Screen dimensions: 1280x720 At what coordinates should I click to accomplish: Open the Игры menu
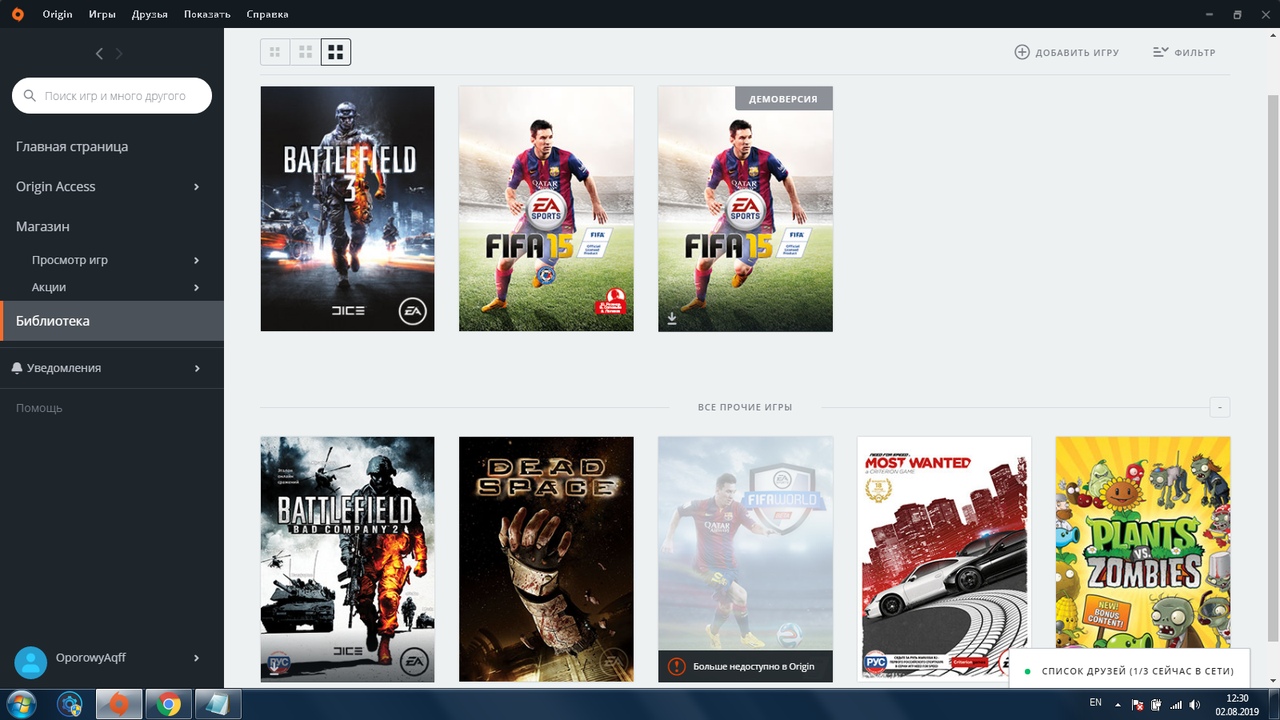[102, 14]
